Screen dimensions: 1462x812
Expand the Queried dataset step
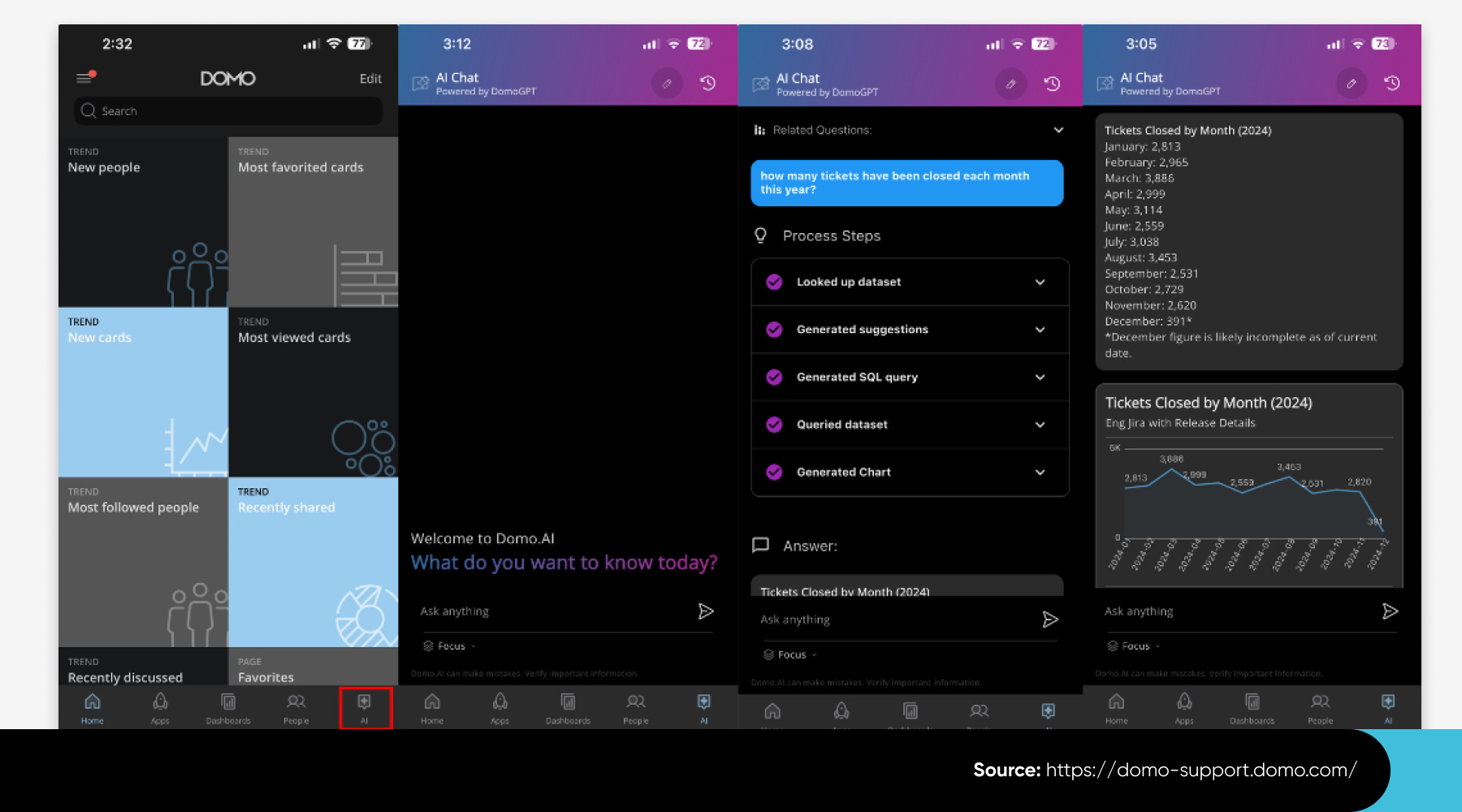click(x=1040, y=425)
